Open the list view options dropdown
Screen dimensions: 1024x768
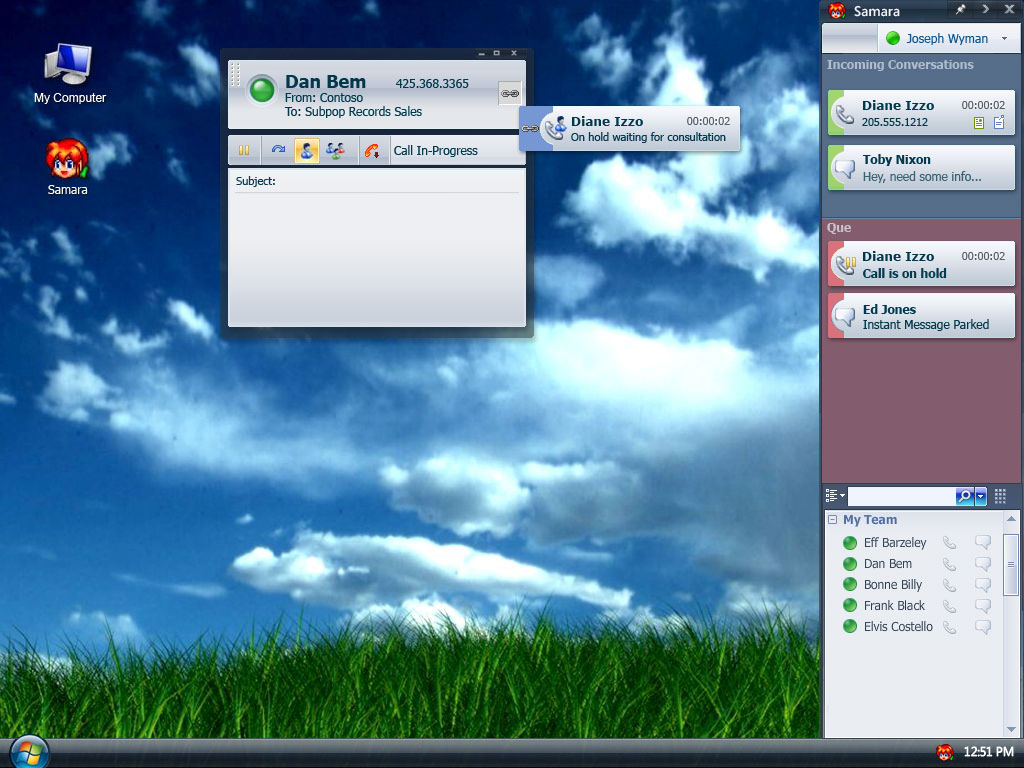pos(835,496)
